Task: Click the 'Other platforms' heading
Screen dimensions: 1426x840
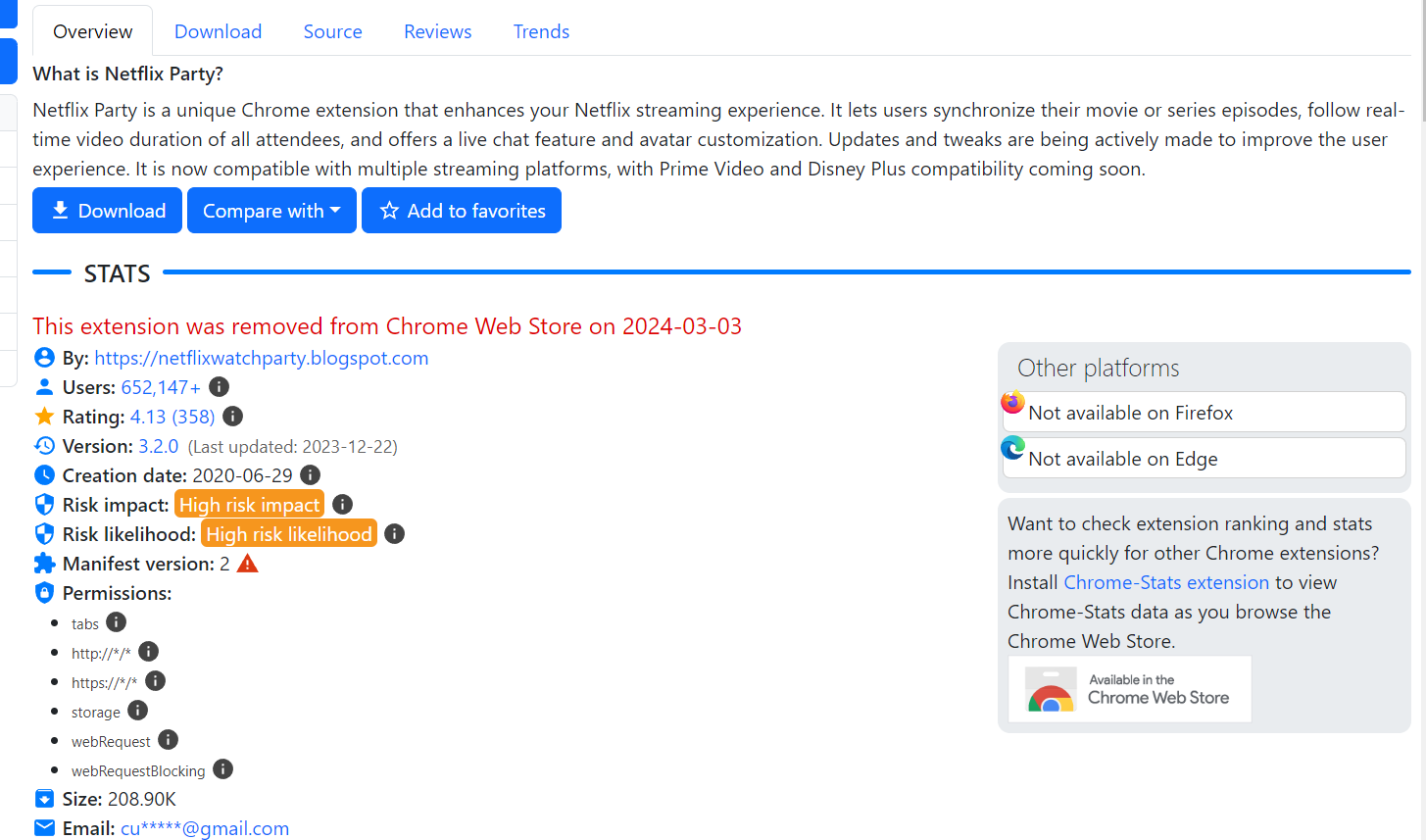Action: tap(1099, 368)
